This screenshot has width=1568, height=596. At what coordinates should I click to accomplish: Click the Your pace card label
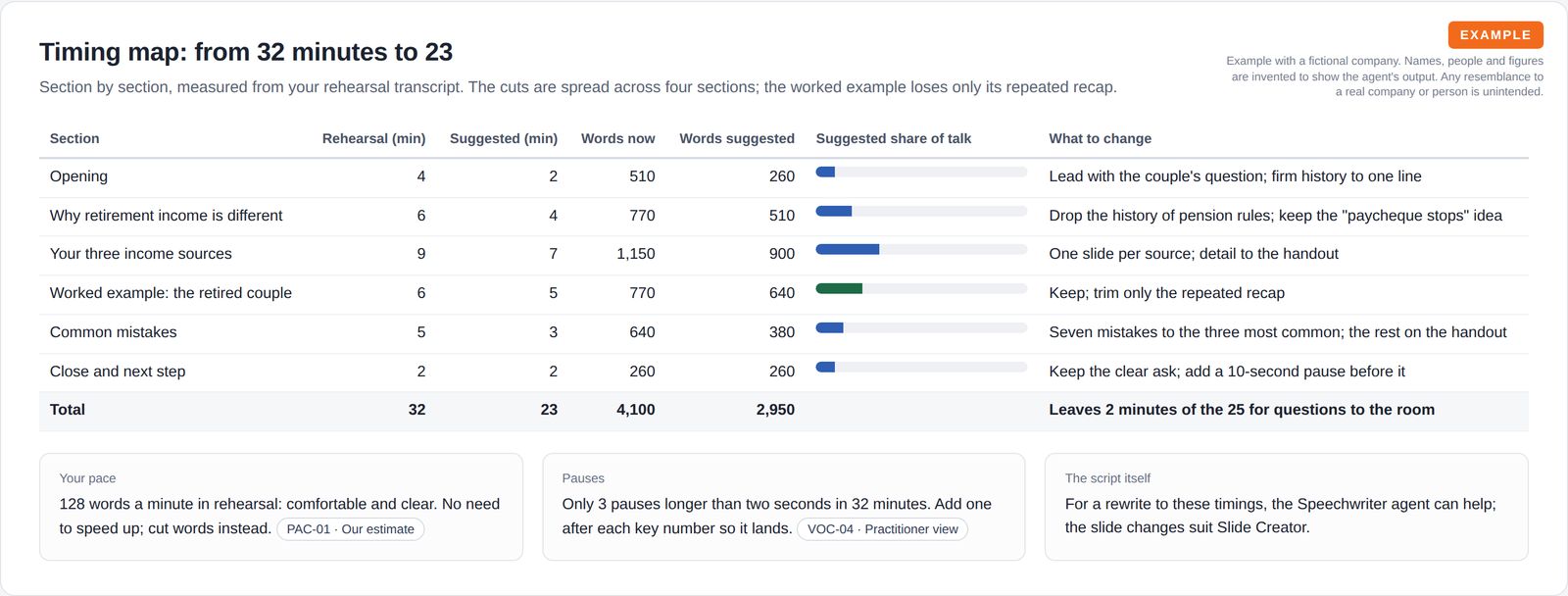click(87, 478)
